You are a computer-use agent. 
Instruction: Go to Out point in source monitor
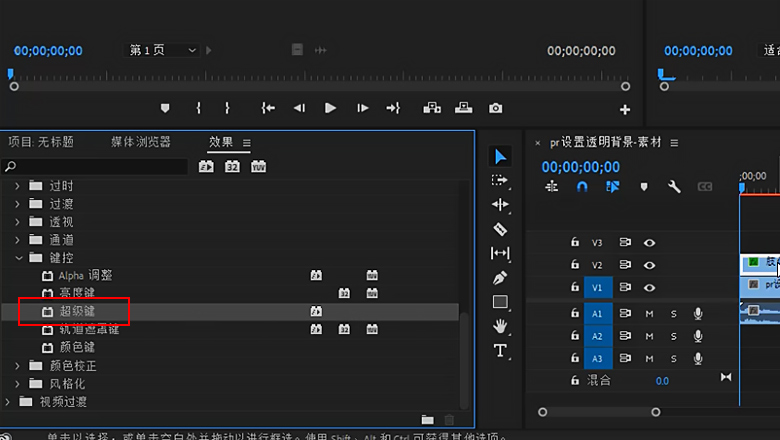coord(393,108)
